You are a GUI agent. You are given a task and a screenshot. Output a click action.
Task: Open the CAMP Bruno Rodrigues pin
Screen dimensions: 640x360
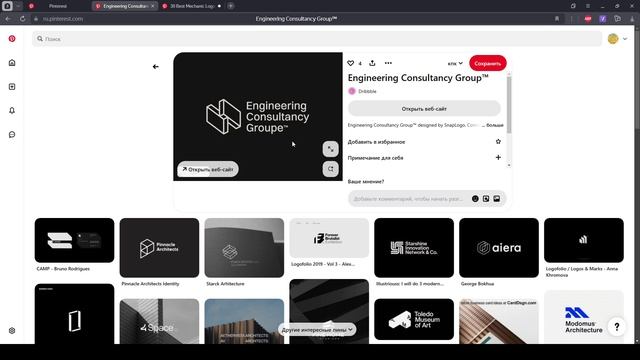[x=74, y=240]
